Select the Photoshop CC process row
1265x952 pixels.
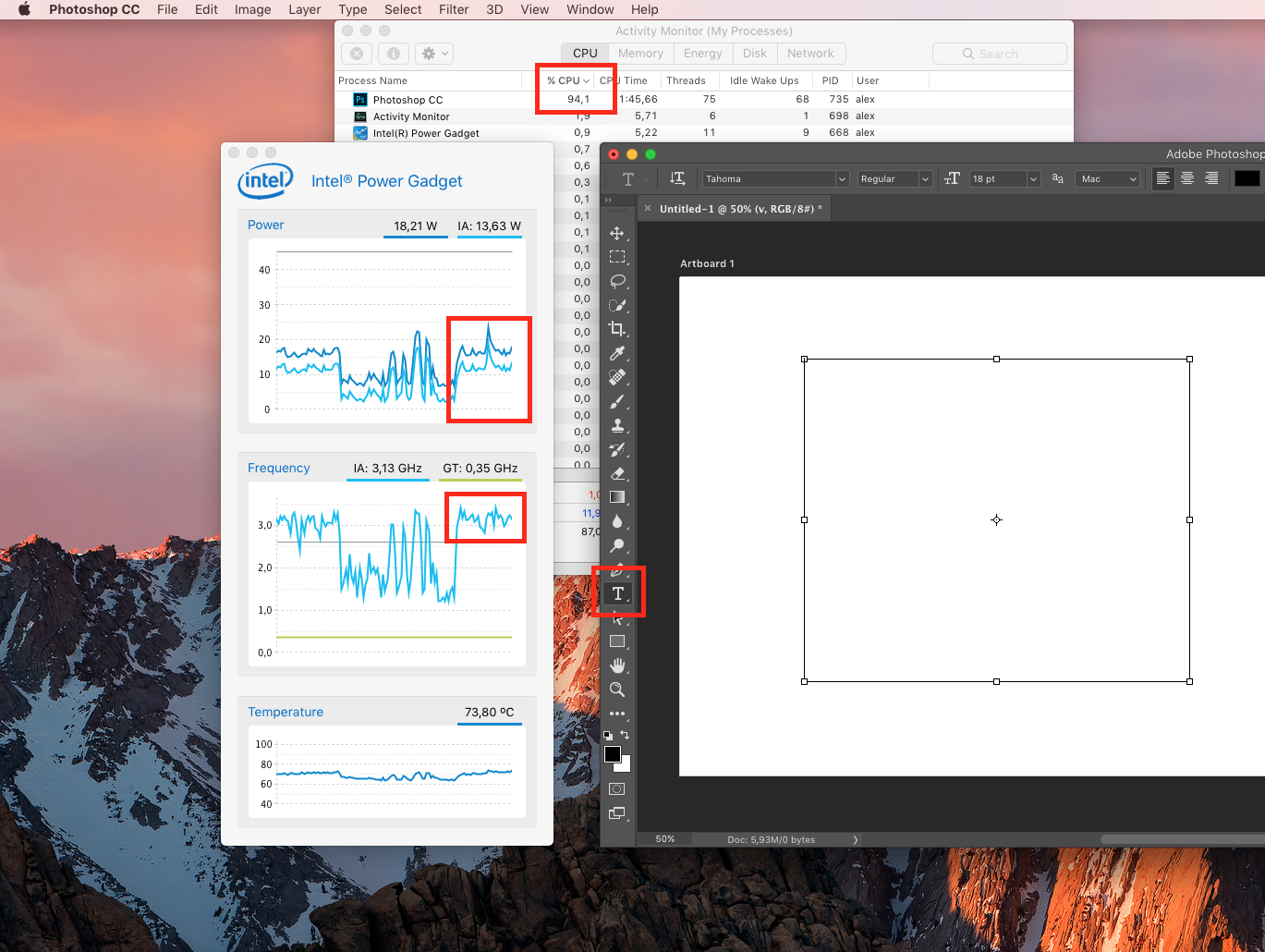tap(704, 99)
